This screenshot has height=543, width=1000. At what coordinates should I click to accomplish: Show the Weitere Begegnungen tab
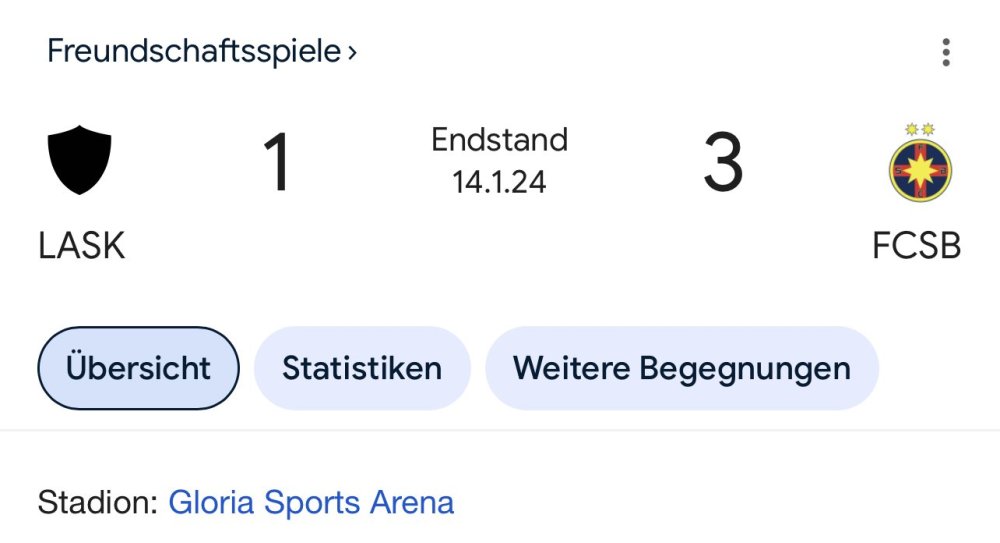(x=681, y=368)
